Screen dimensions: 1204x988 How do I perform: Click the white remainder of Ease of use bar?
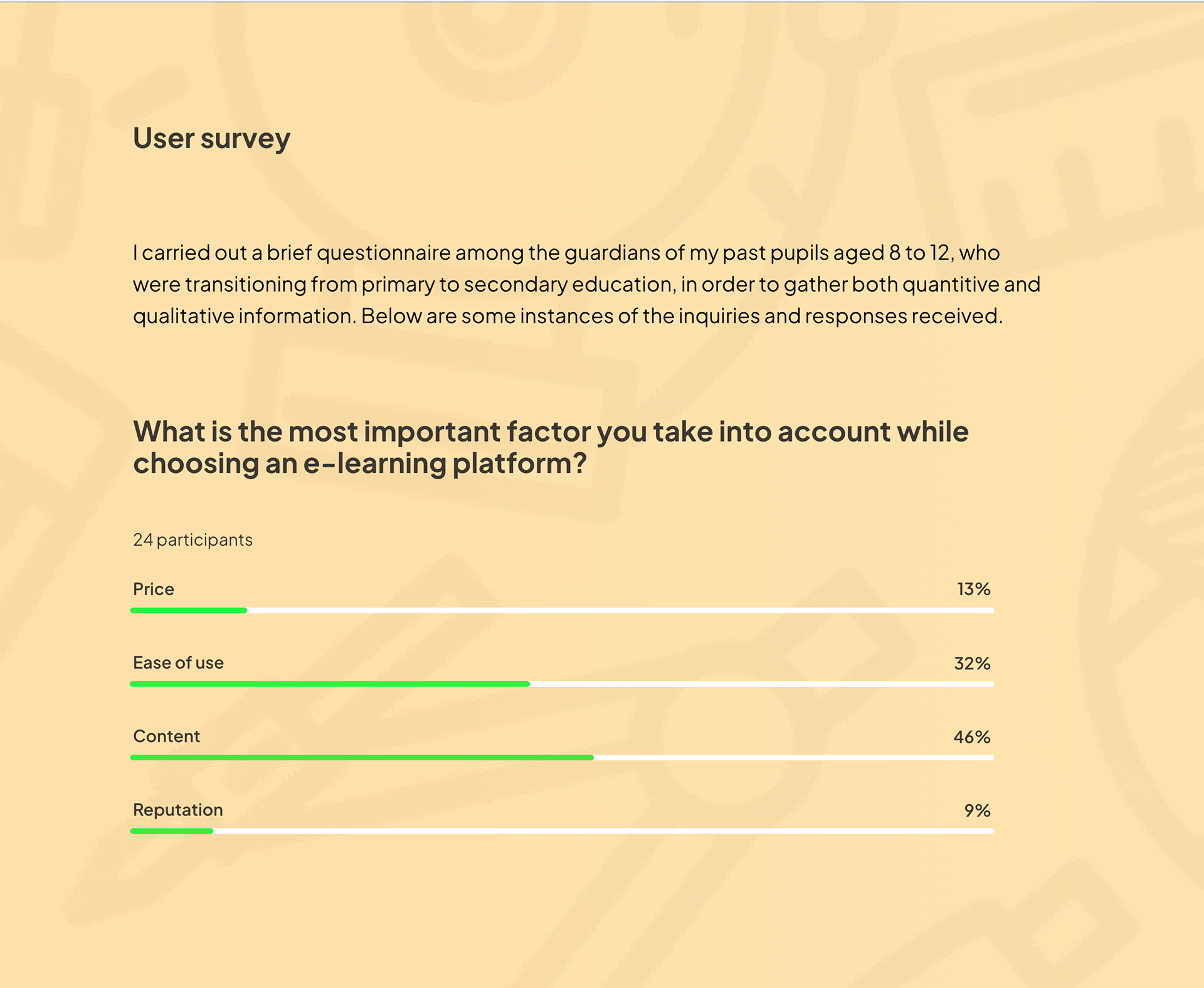[761, 684]
